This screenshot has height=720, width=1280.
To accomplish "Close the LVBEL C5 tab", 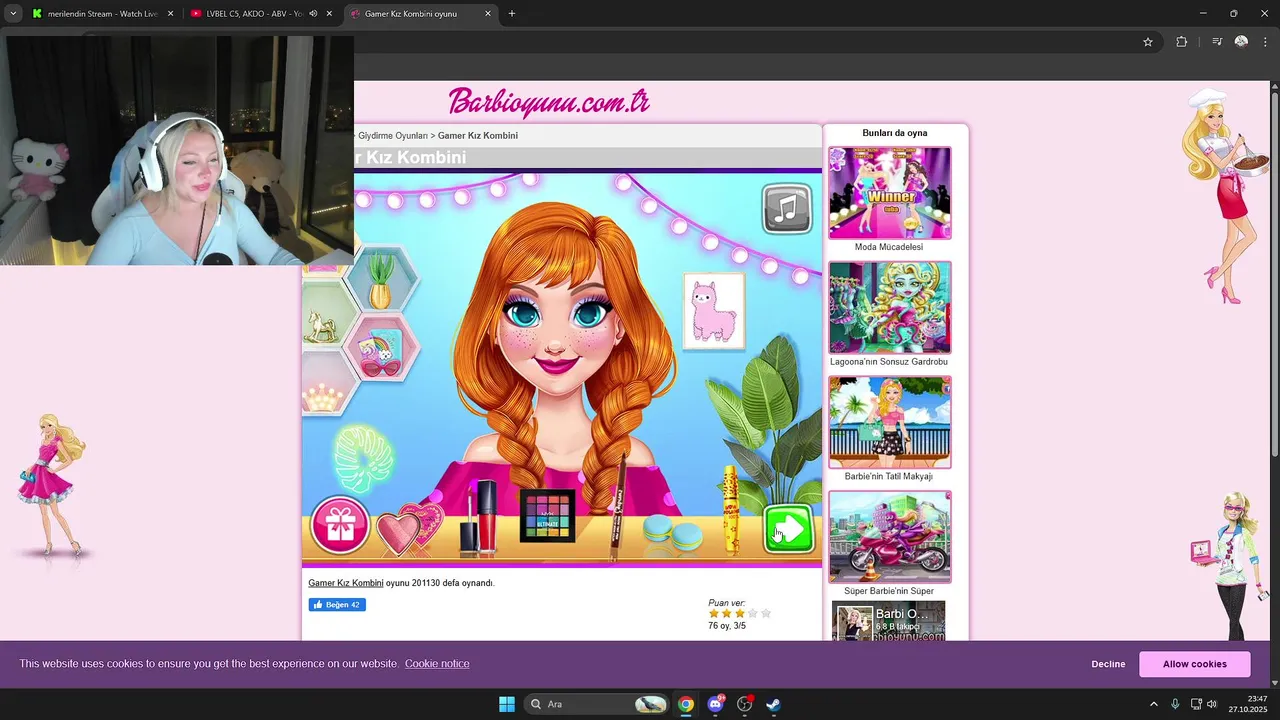I will point(329,14).
